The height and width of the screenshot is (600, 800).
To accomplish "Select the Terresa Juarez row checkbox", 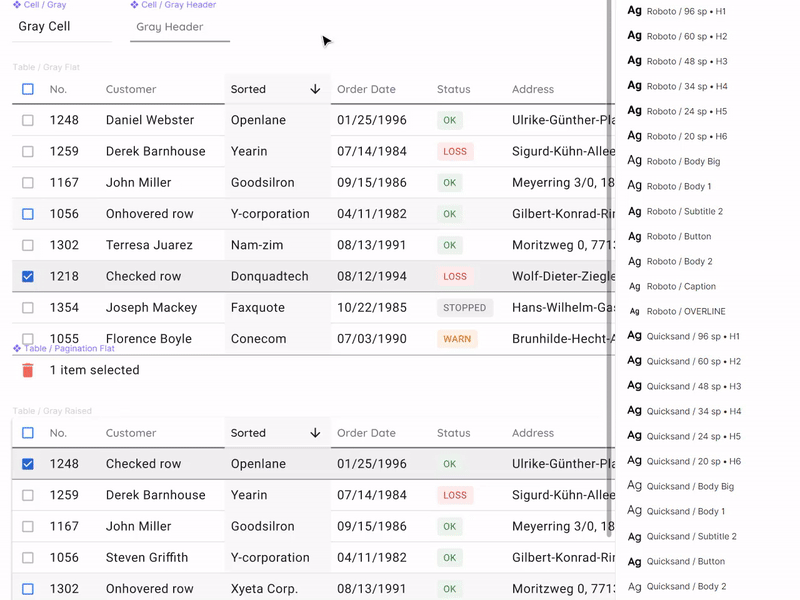I will point(28,245).
